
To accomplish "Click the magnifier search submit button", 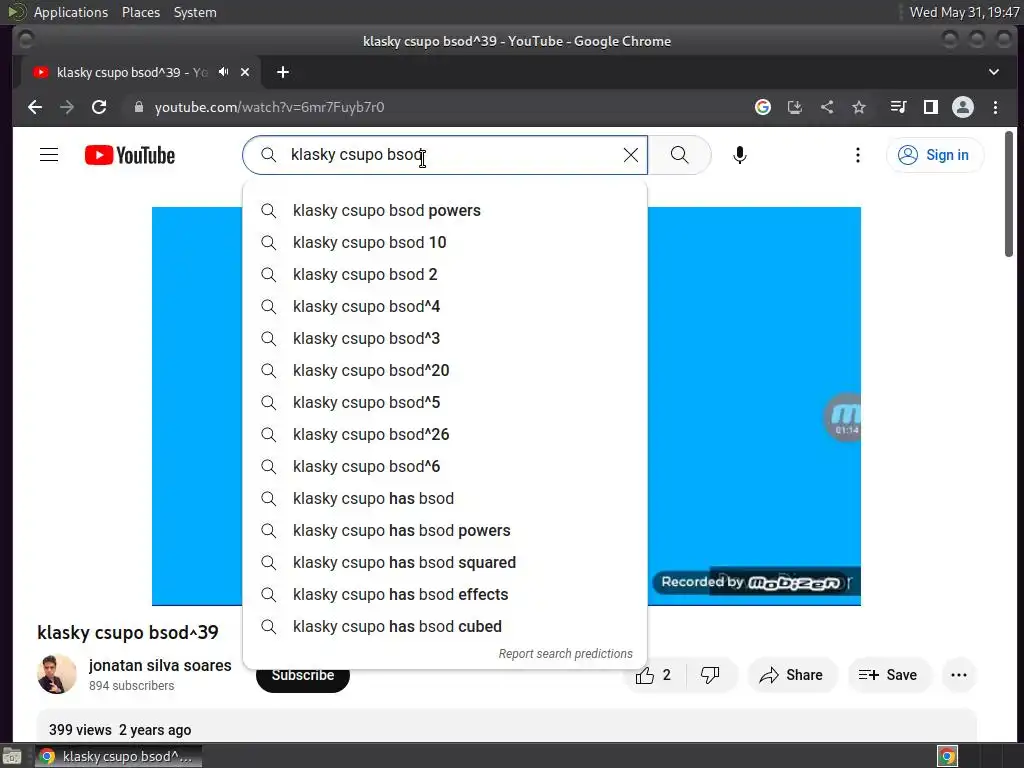I will 680,155.
